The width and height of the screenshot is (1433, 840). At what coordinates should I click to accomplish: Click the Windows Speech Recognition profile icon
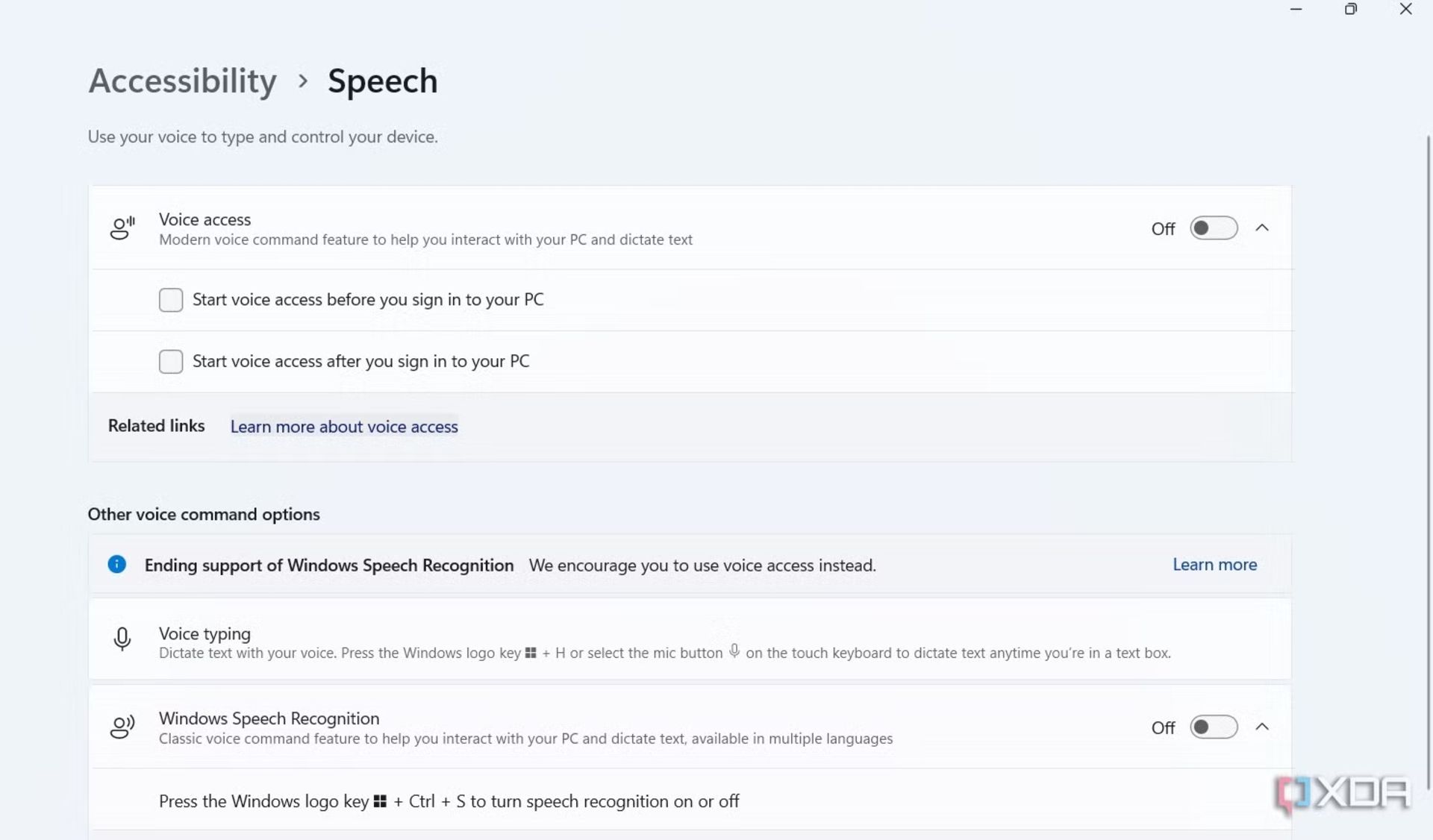122,727
